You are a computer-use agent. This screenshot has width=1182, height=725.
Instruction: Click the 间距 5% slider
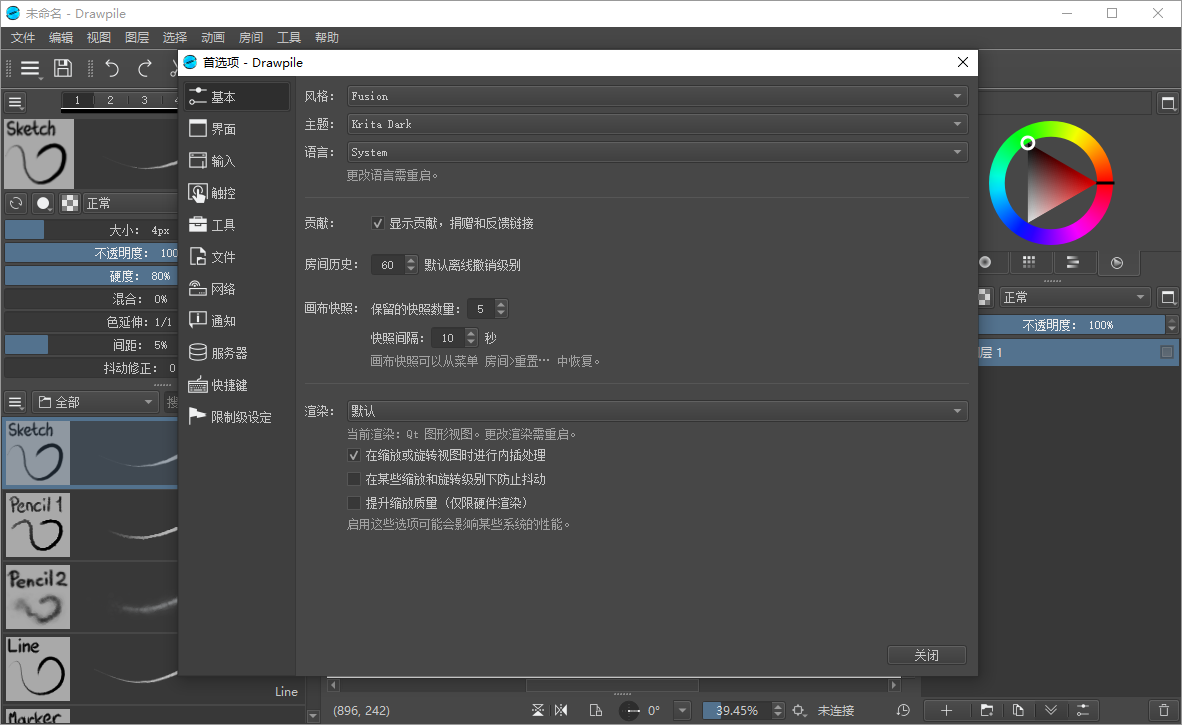pyautogui.click(x=91, y=345)
